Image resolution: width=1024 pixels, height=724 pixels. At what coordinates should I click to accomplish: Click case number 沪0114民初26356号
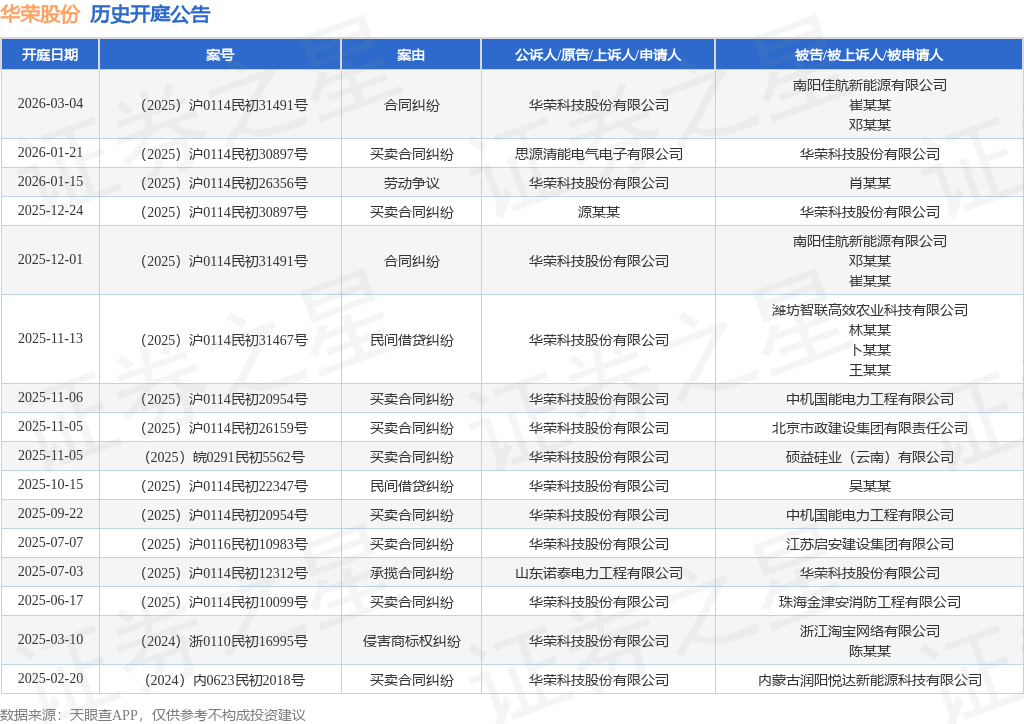click(x=224, y=183)
